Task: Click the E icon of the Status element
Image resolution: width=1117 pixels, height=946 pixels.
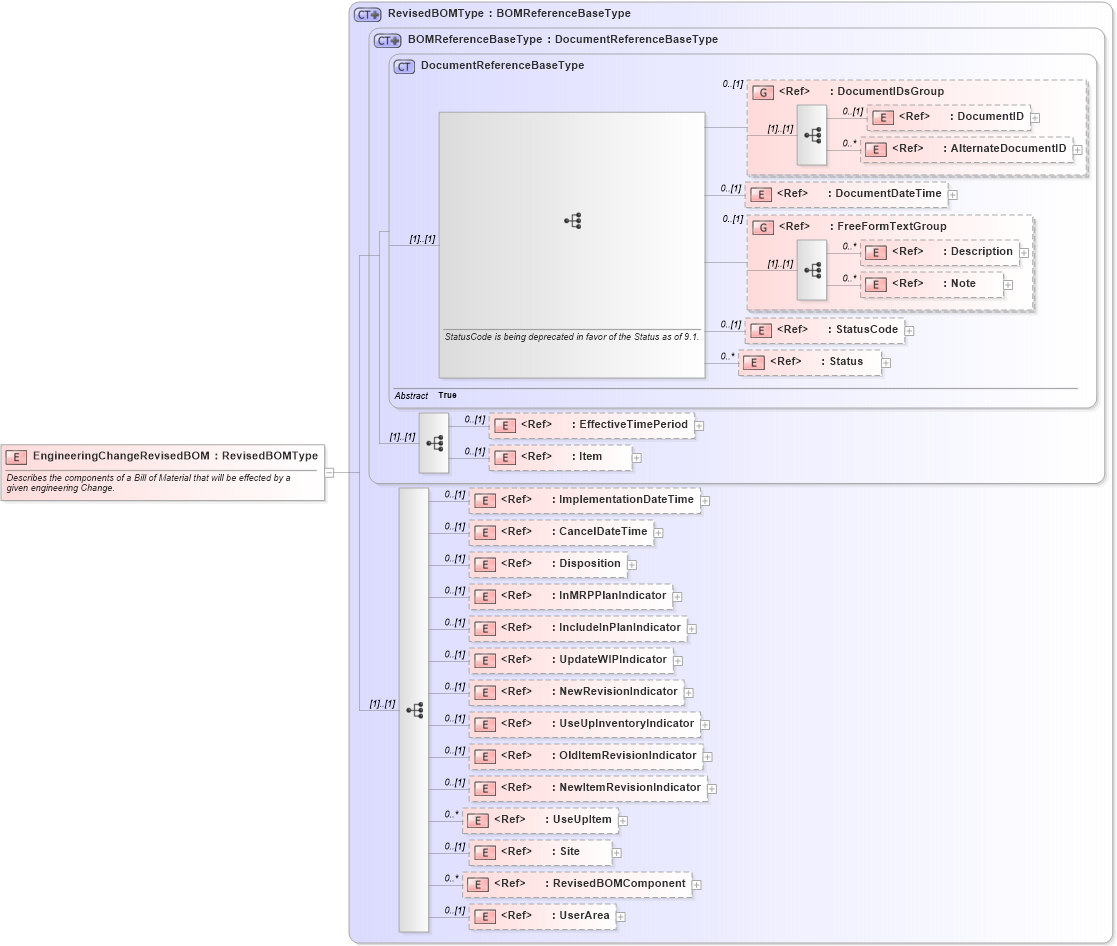Action: [754, 362]
